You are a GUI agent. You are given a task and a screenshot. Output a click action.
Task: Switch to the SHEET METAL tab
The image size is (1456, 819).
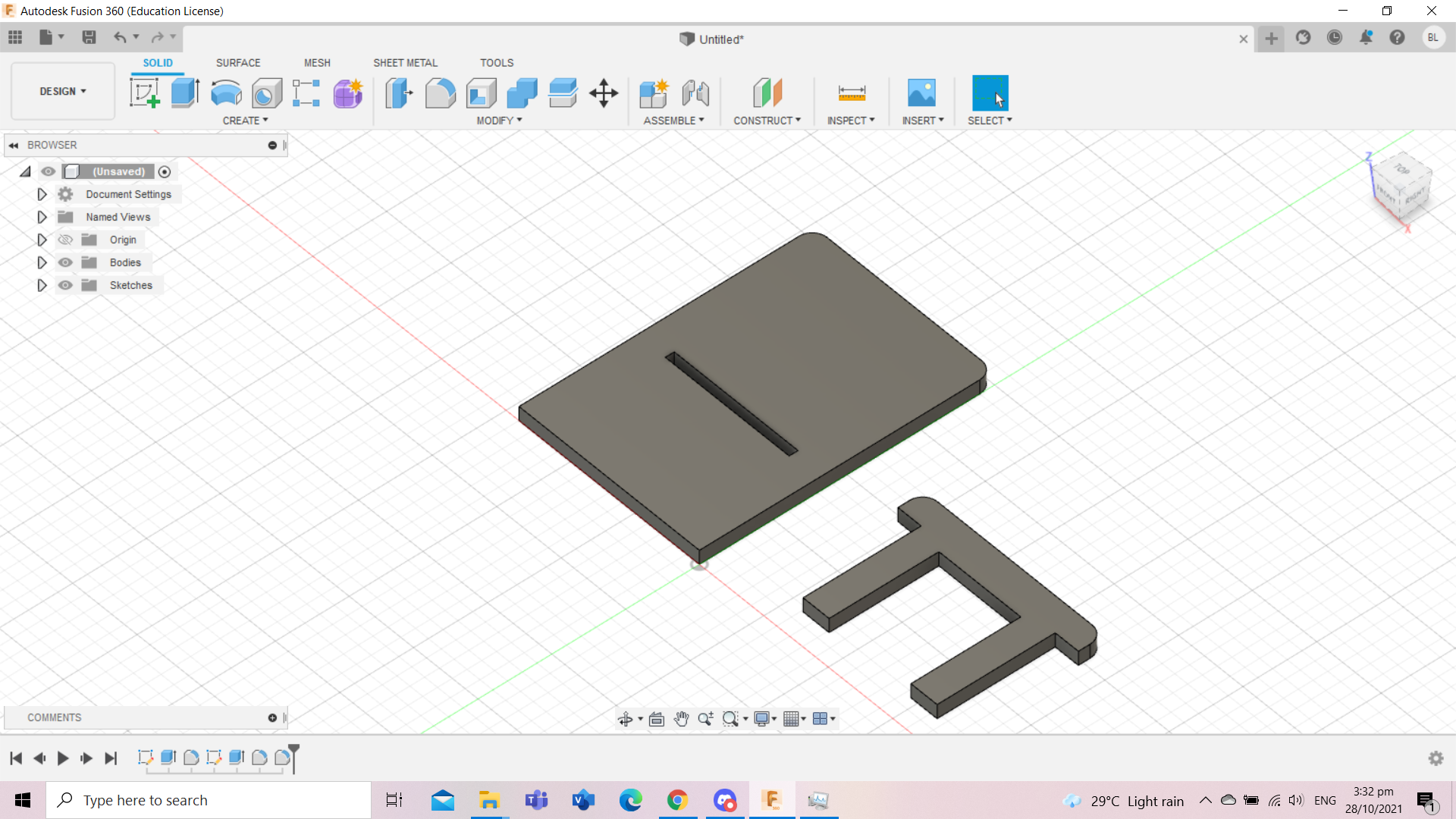click(405, 63)
